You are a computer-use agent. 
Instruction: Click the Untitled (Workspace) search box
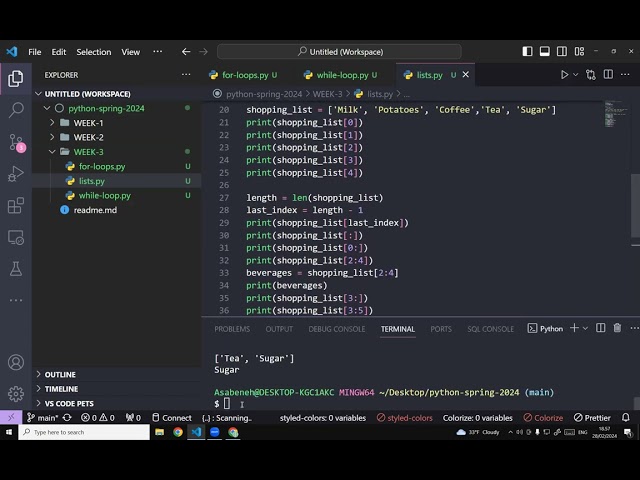point(340,52)
